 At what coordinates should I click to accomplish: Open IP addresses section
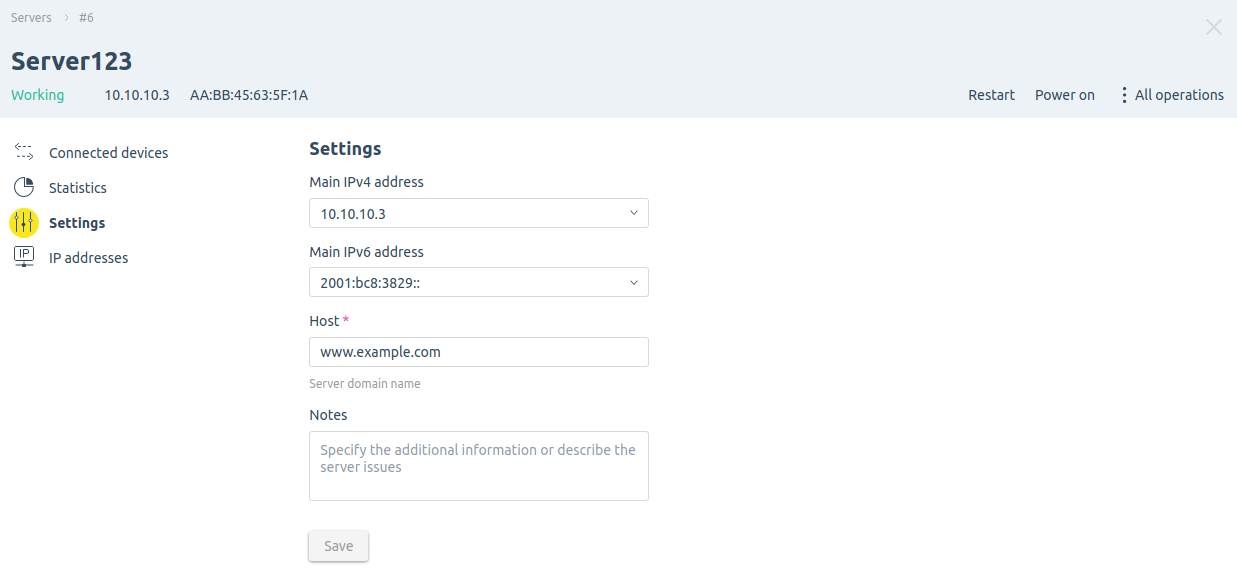(x=88, y=258)
